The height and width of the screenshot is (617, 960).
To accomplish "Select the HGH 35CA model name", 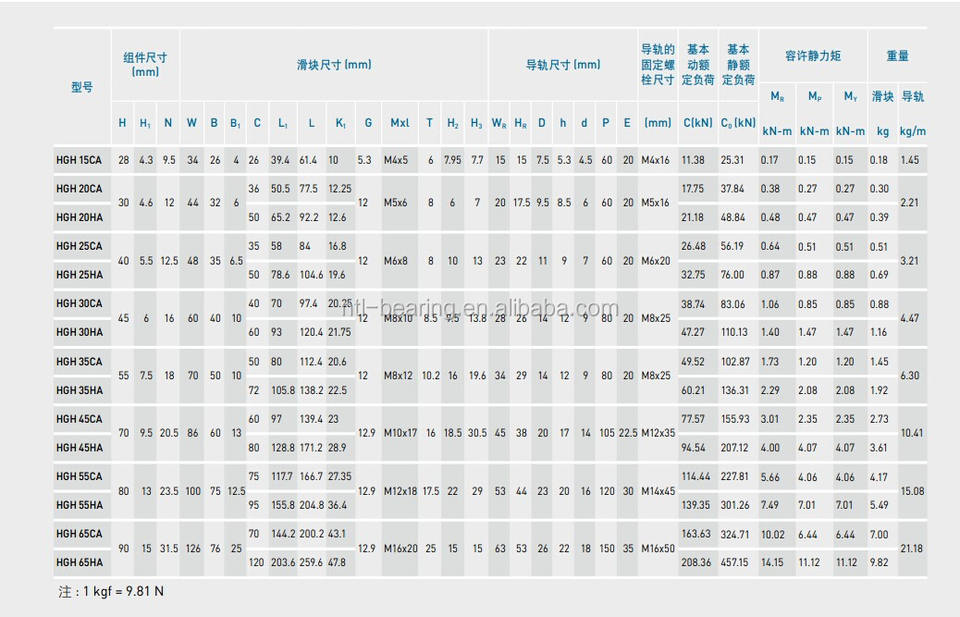I will 79,362.
